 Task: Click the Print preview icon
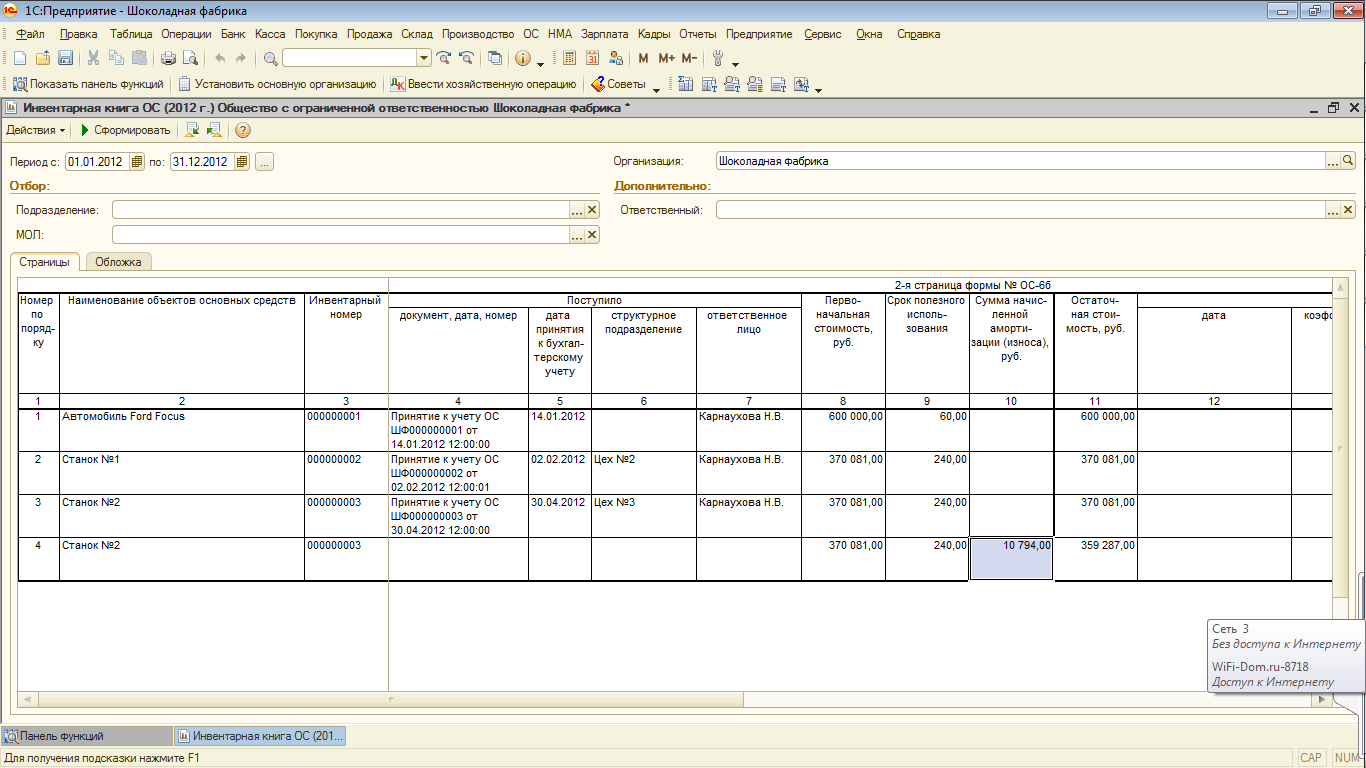pos(189,58)
